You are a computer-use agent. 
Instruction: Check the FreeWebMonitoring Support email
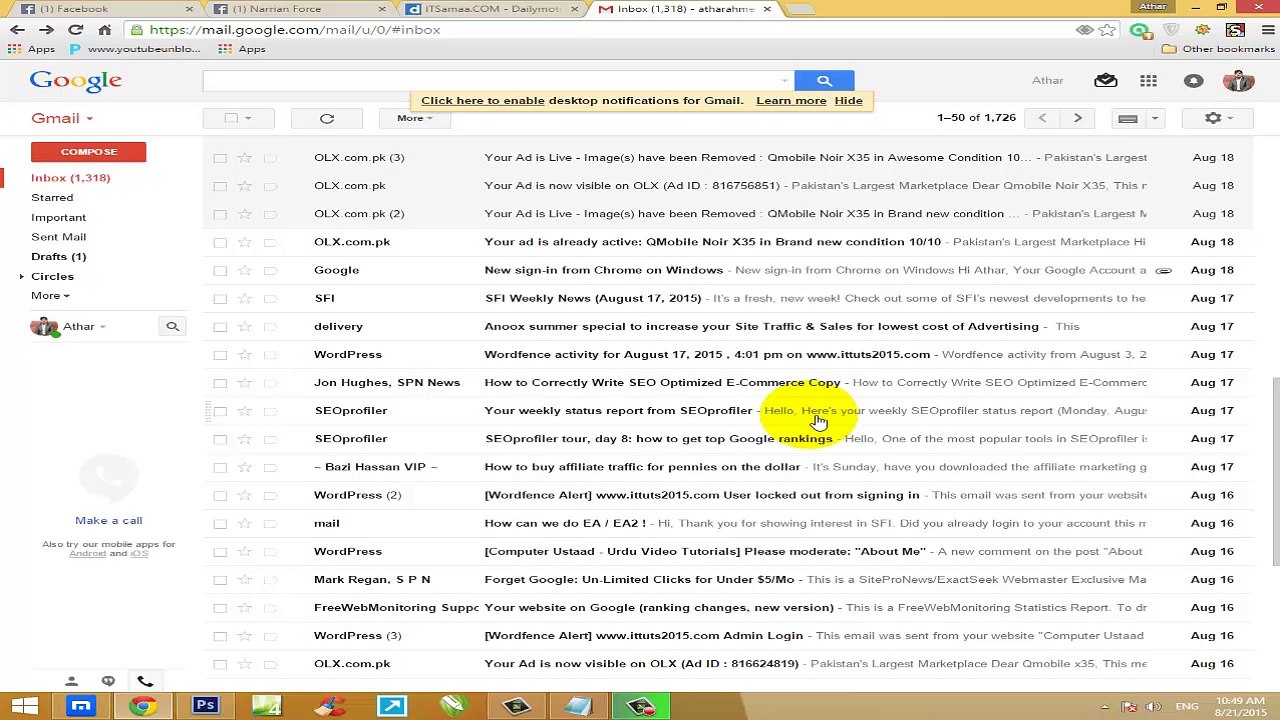[x=220, y=607]
